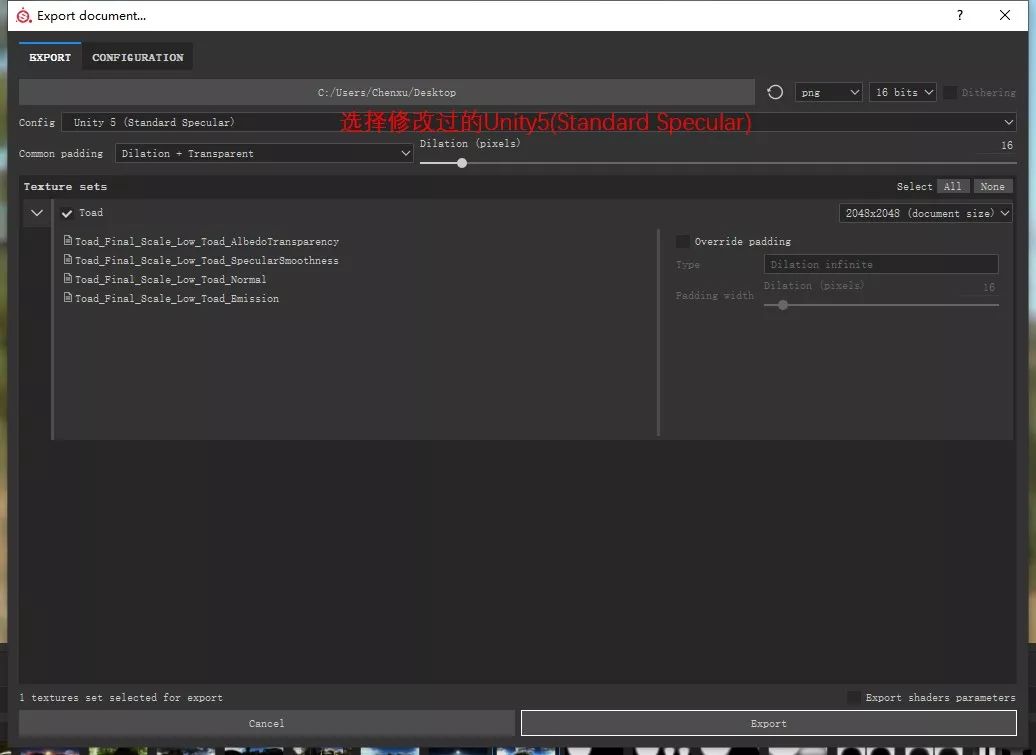Screen dimensions: 1036x755
Task: Switch to the CONFIGURATION tab
Action: pos(137,57)
